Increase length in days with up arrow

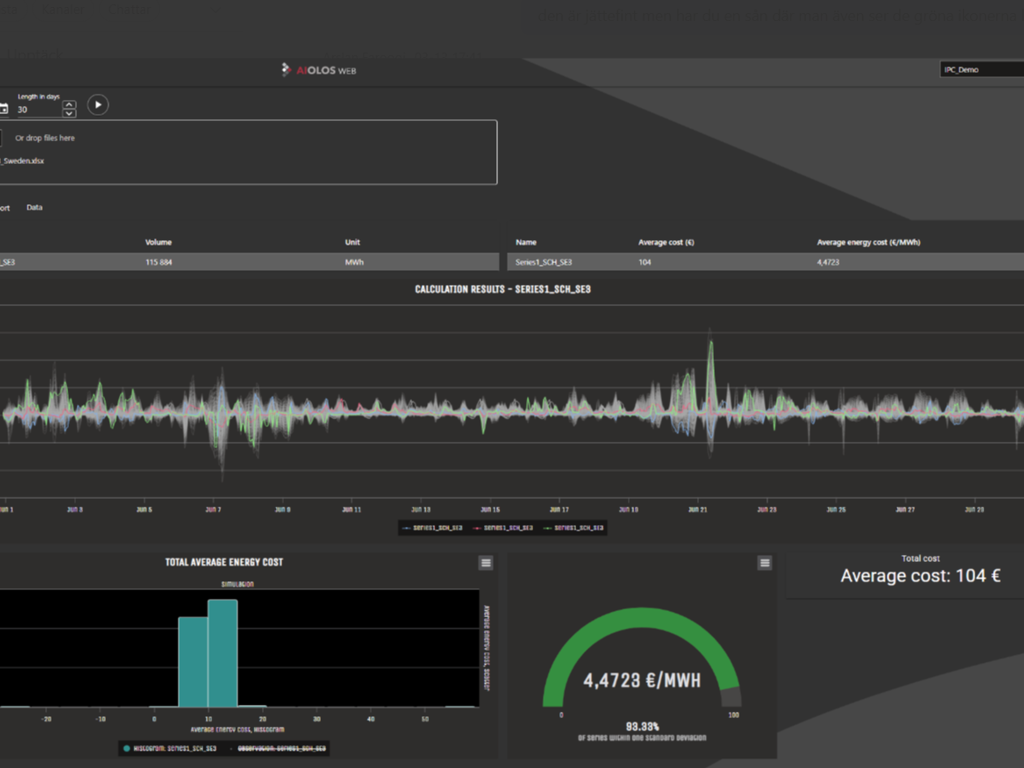coord(69,104)
